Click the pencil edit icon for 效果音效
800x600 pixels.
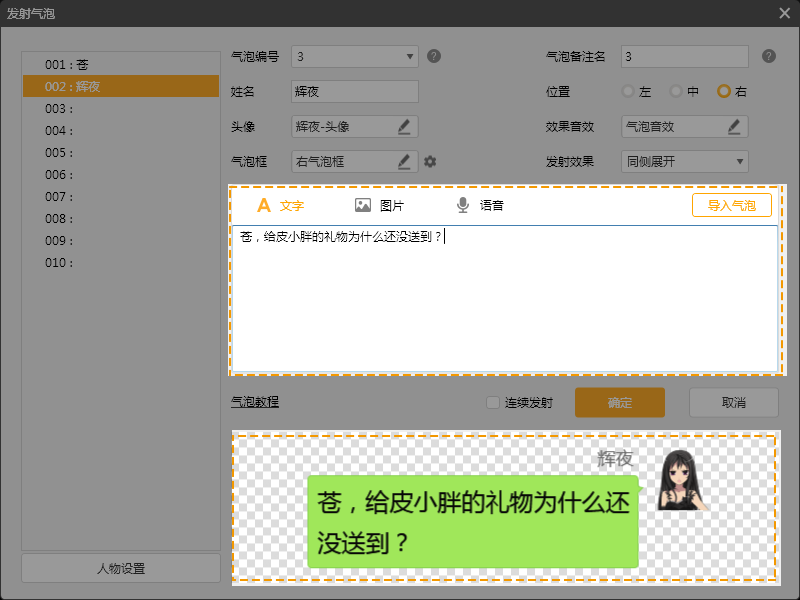point(734,127)
